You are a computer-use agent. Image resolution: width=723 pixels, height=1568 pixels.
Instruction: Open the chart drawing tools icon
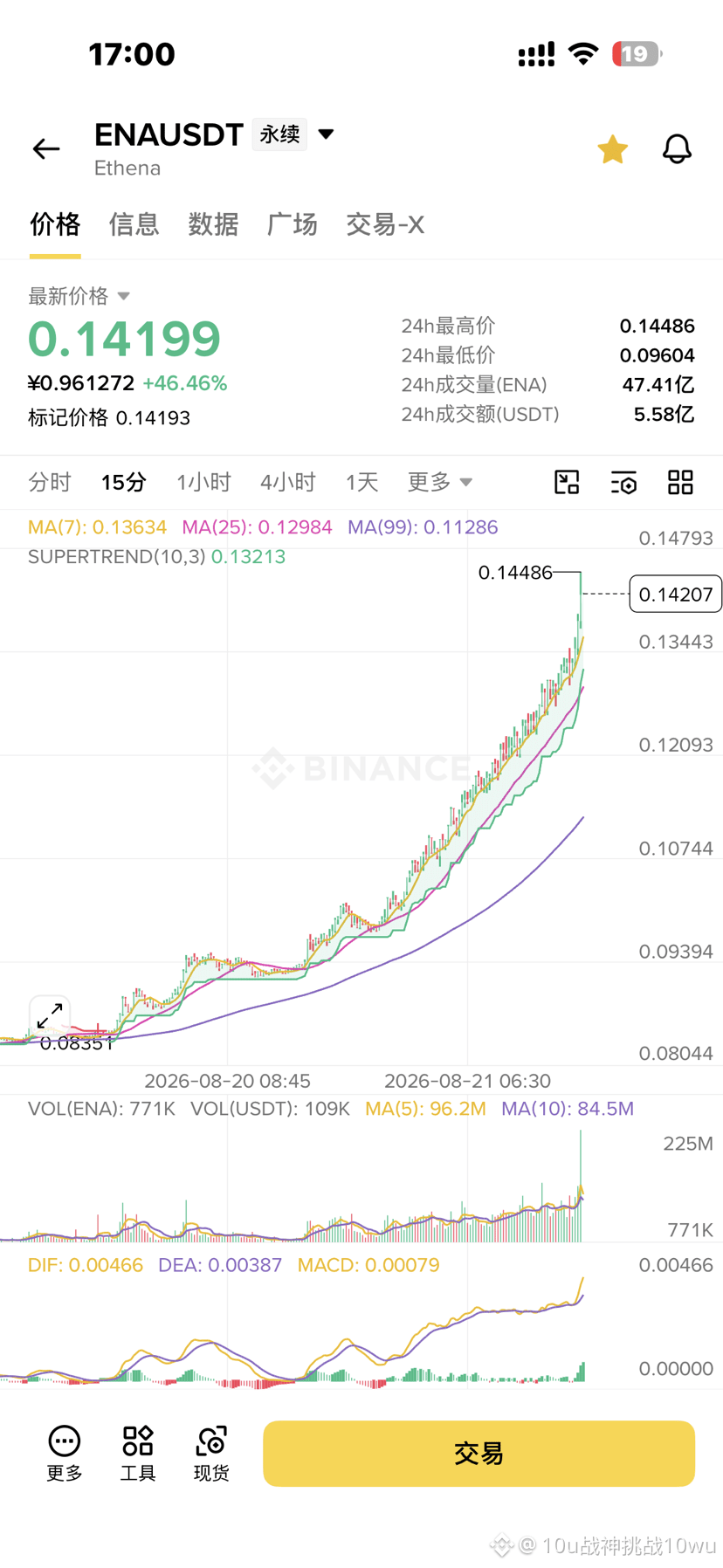tap(567, 482)
